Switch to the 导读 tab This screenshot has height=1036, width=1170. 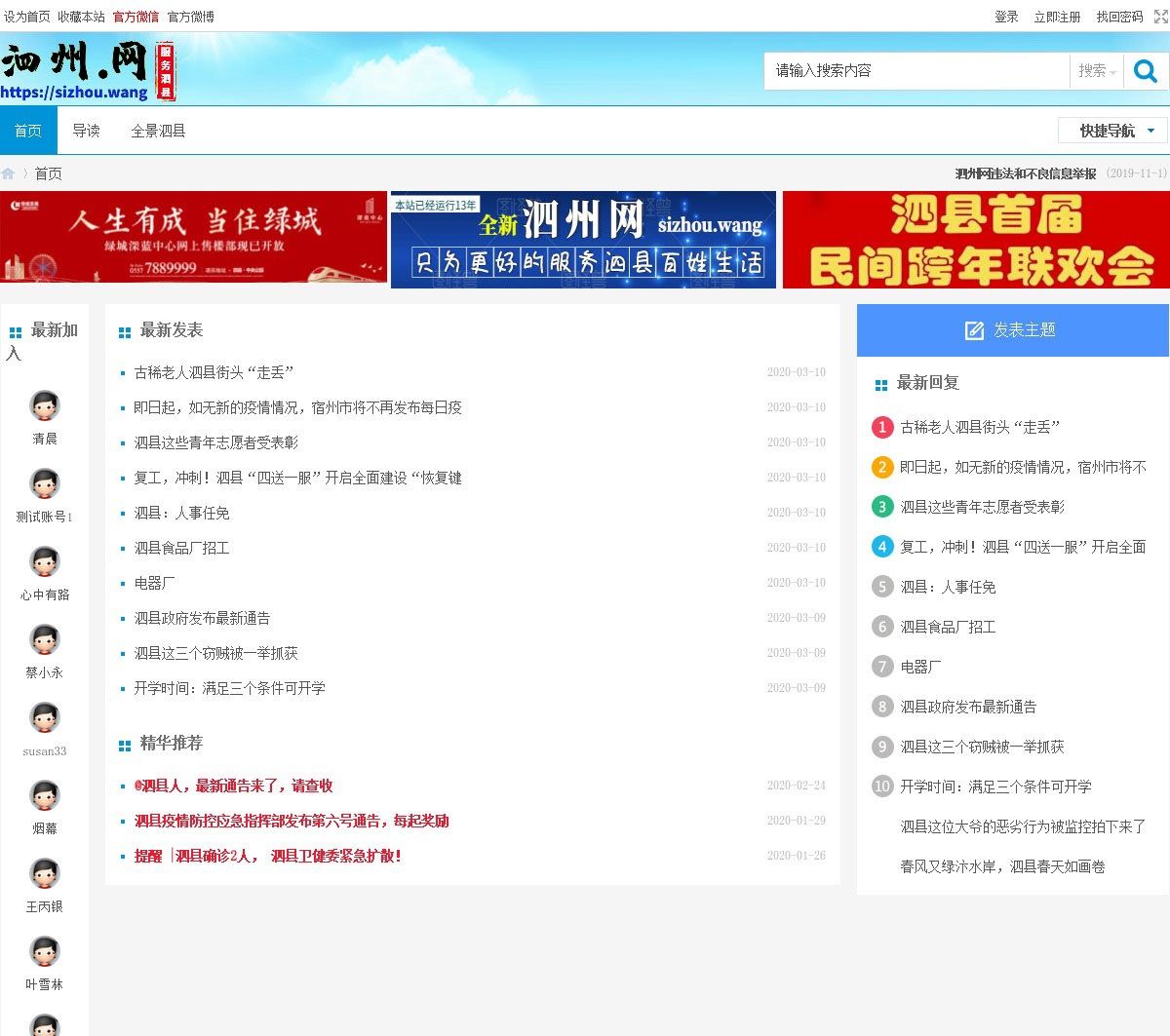[x=86, y=131]
